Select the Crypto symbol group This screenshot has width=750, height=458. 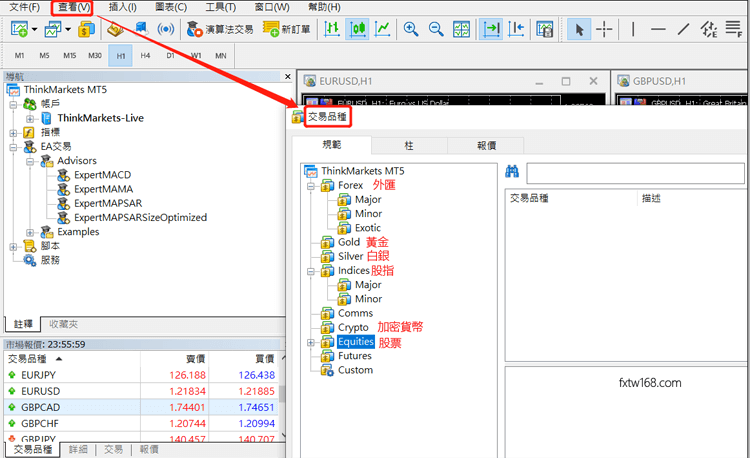coord(353,328)
